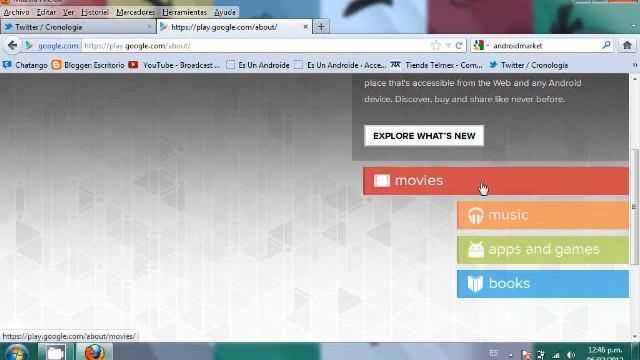This screenshot has height=360, width=640.
Task: Focus the androidmarket search field
Action: point(545,46)
